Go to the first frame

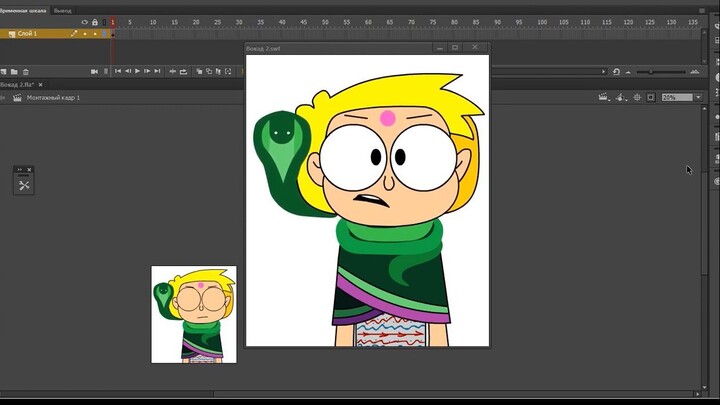point(118,71)
